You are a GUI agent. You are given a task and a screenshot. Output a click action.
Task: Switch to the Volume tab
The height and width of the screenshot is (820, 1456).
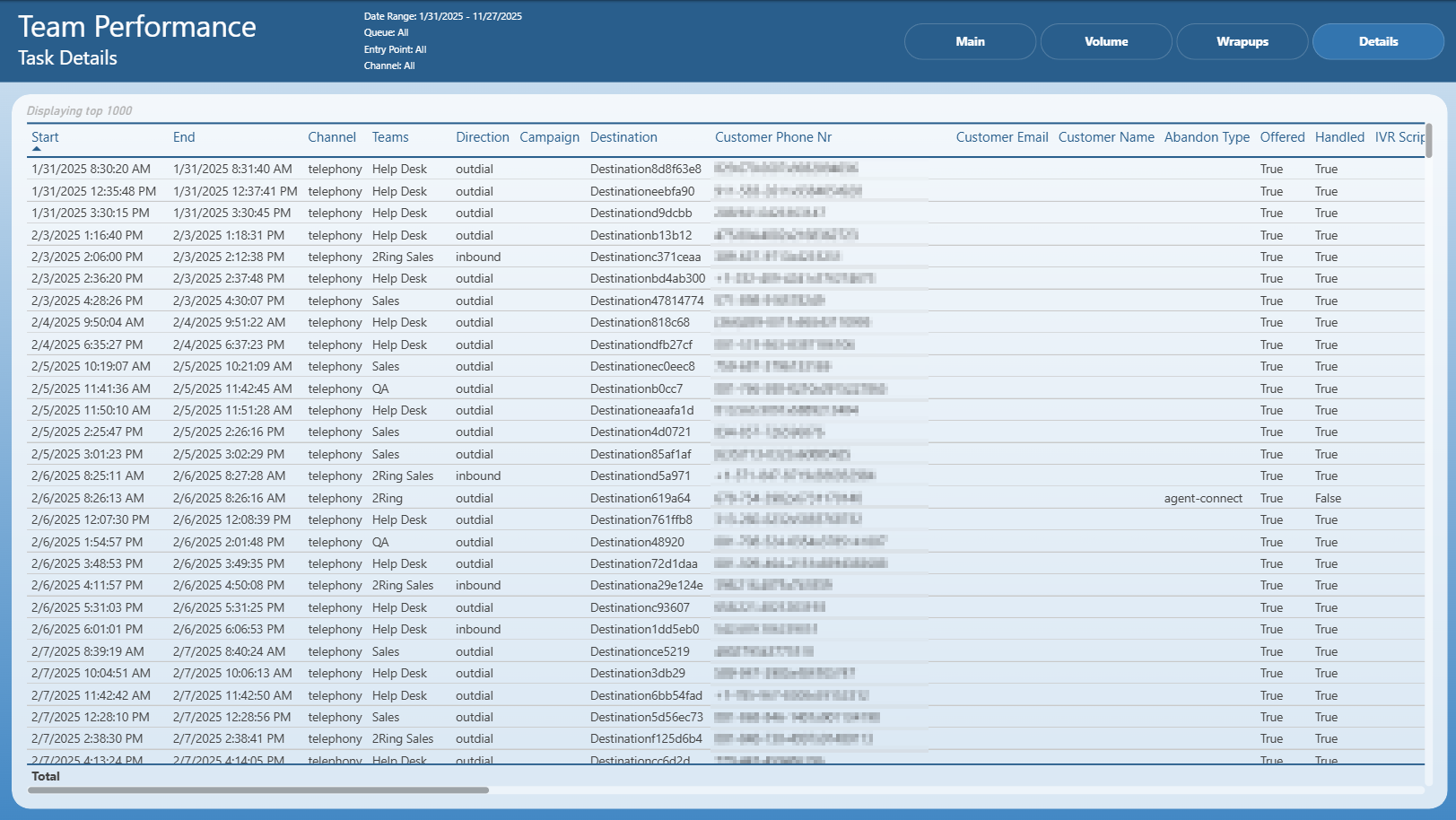[x=1106, y=41]
